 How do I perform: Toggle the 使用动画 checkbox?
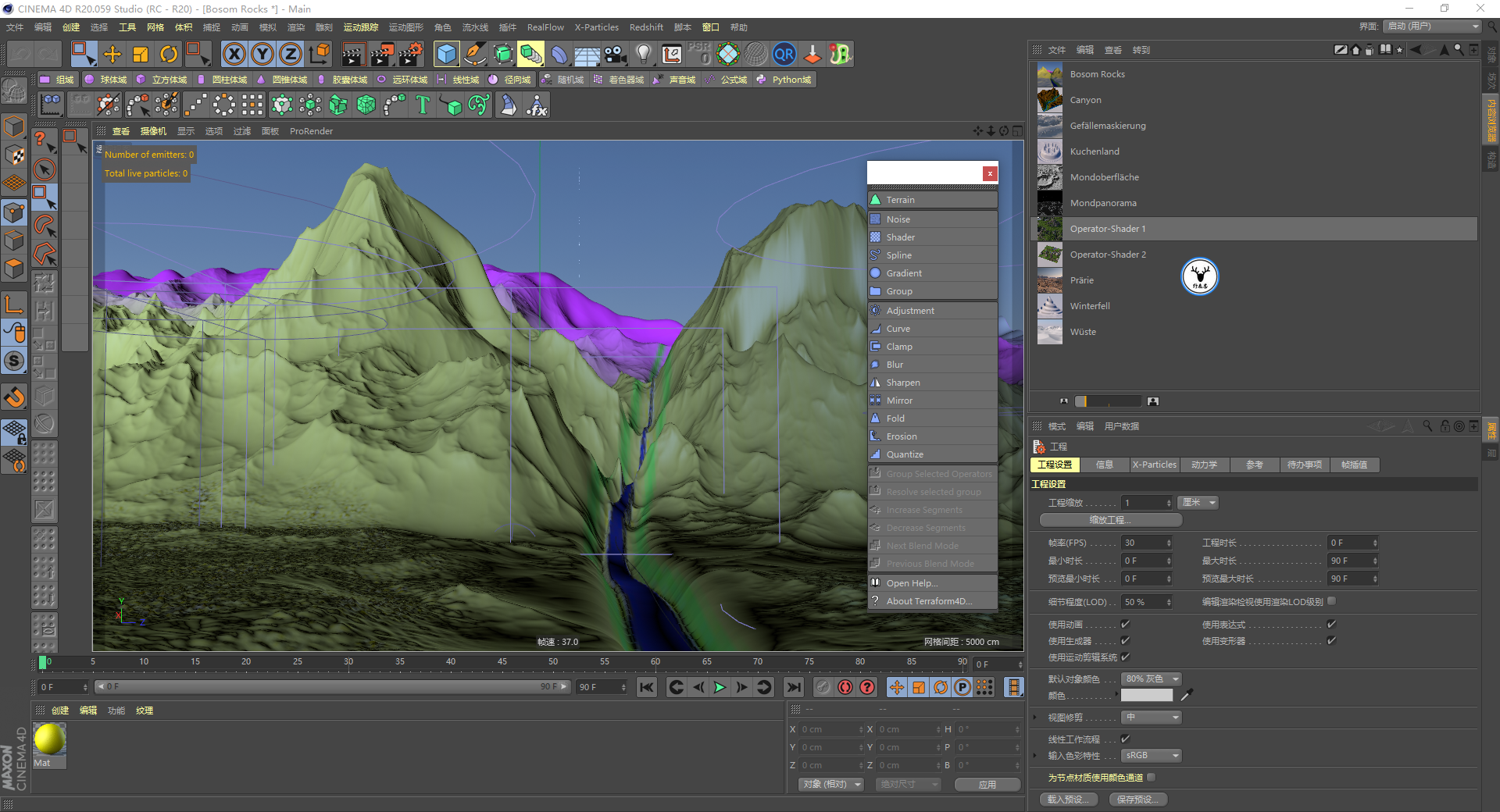[x=1126, y=624]
